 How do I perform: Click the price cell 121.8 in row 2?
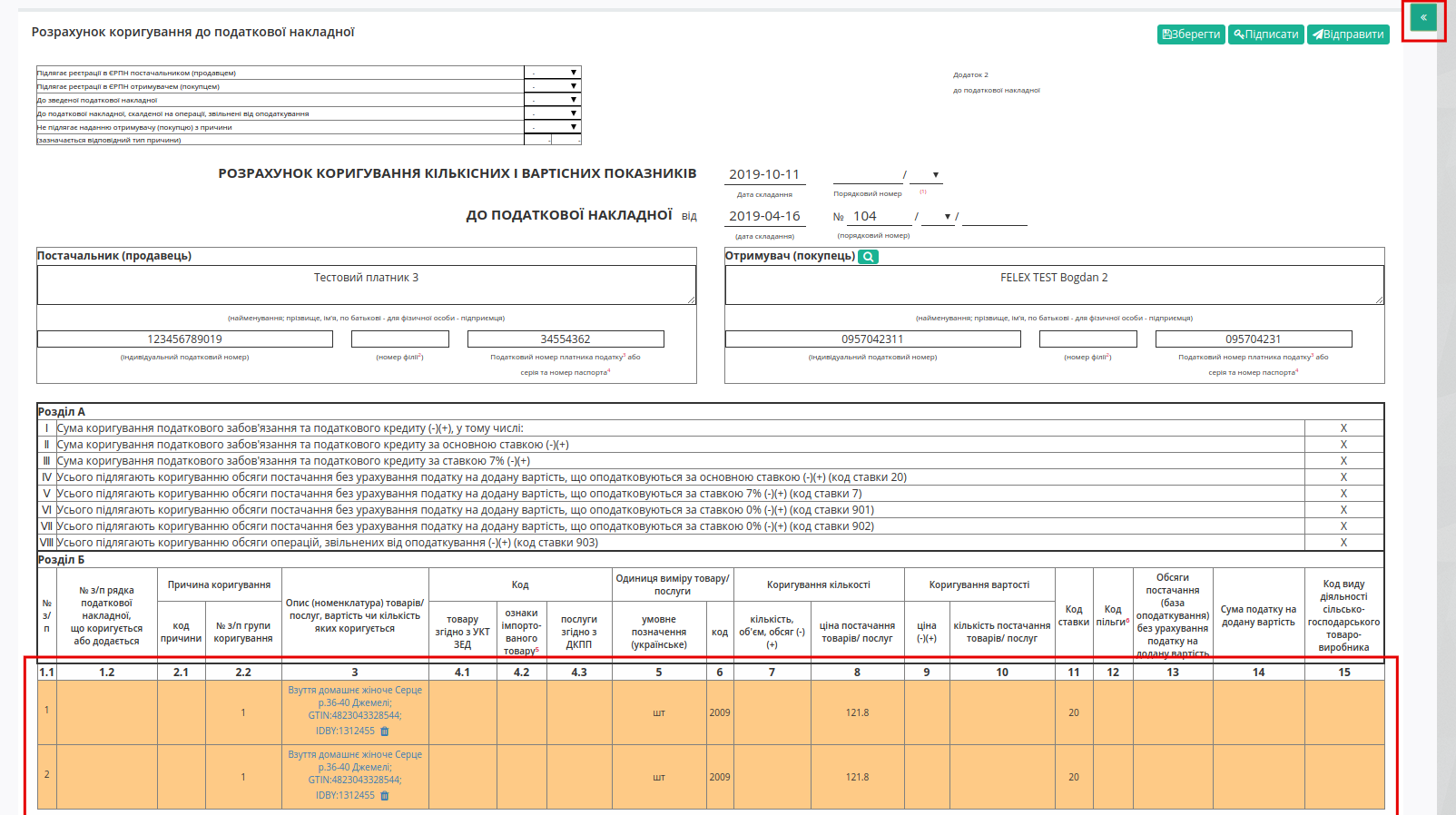pos(858,777)
